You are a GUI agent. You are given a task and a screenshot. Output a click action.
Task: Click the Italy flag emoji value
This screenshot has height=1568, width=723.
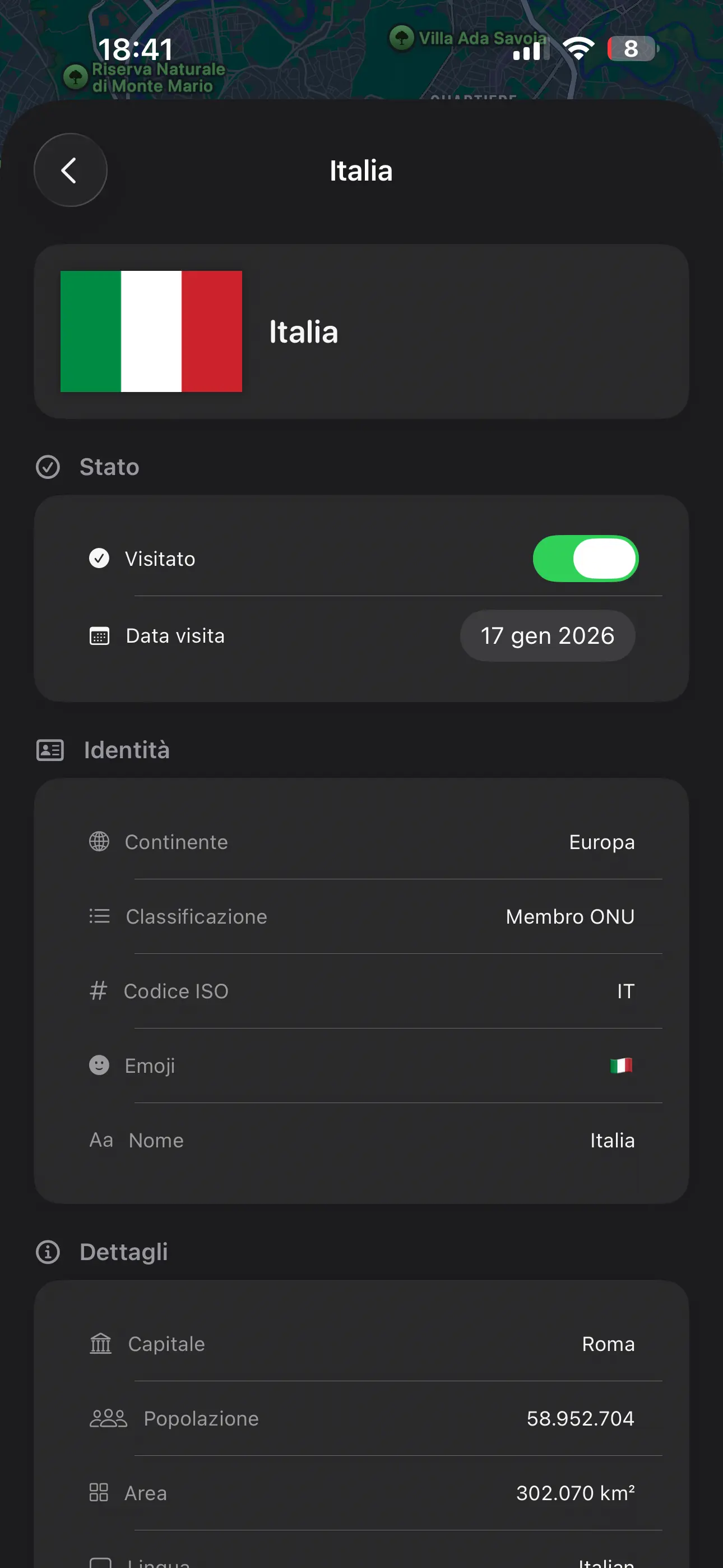click(x=621, y=1065)
